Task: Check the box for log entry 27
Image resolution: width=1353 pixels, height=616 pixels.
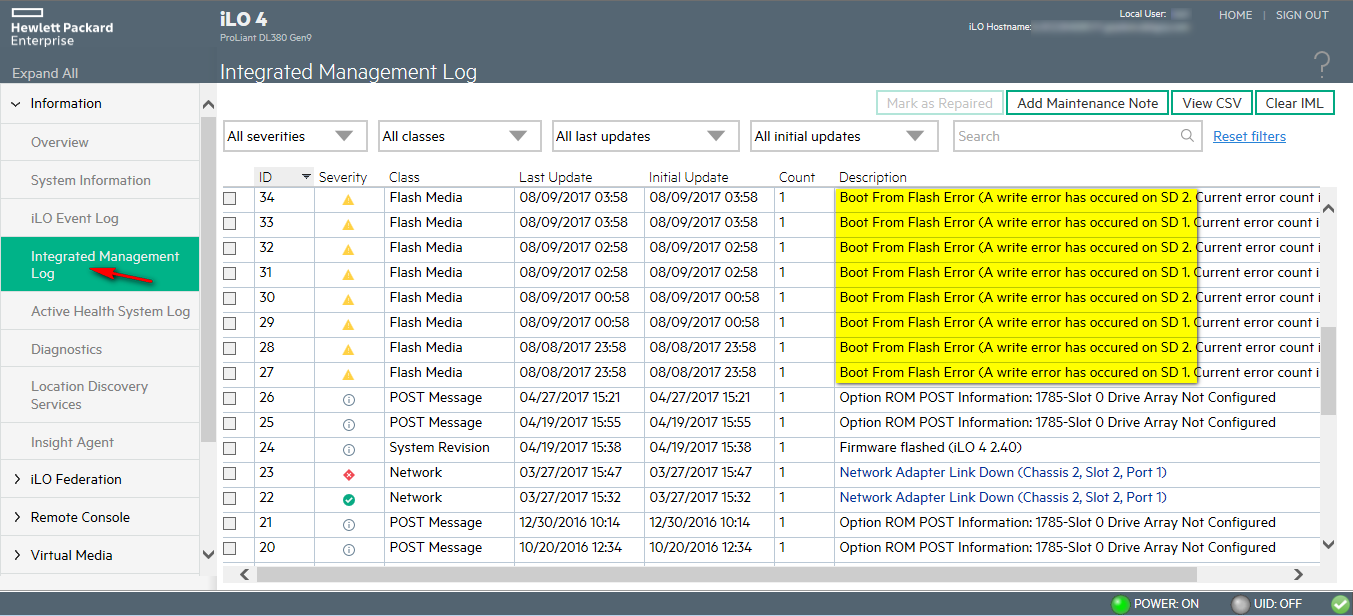Action: pos(230,373)
